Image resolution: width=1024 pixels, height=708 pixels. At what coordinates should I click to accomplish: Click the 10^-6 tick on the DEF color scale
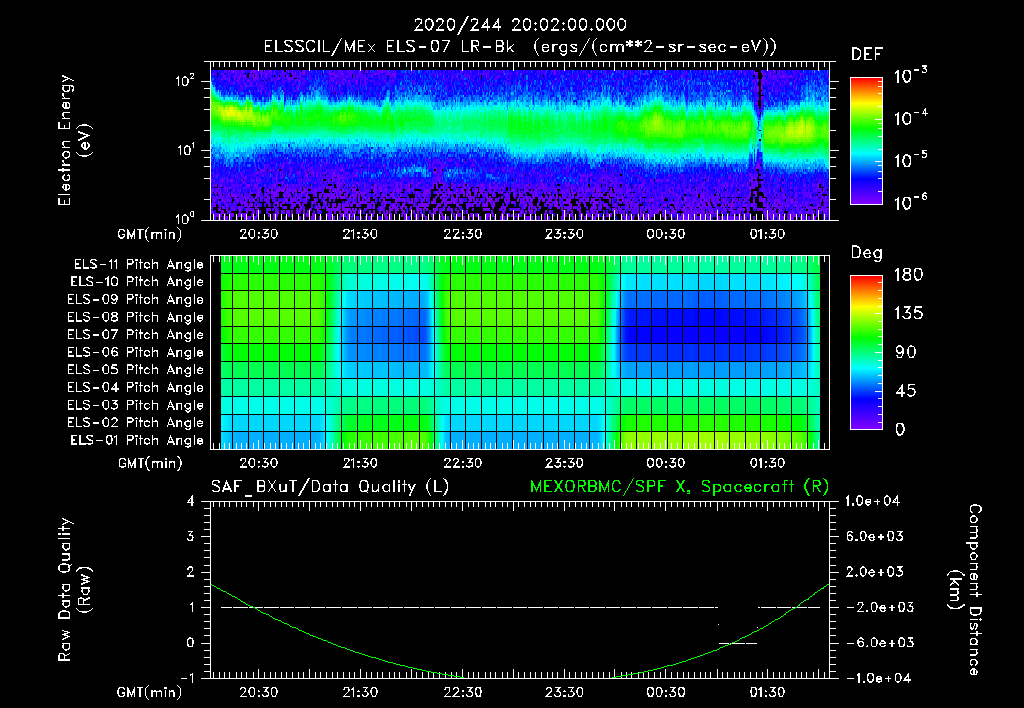point(910,202)
